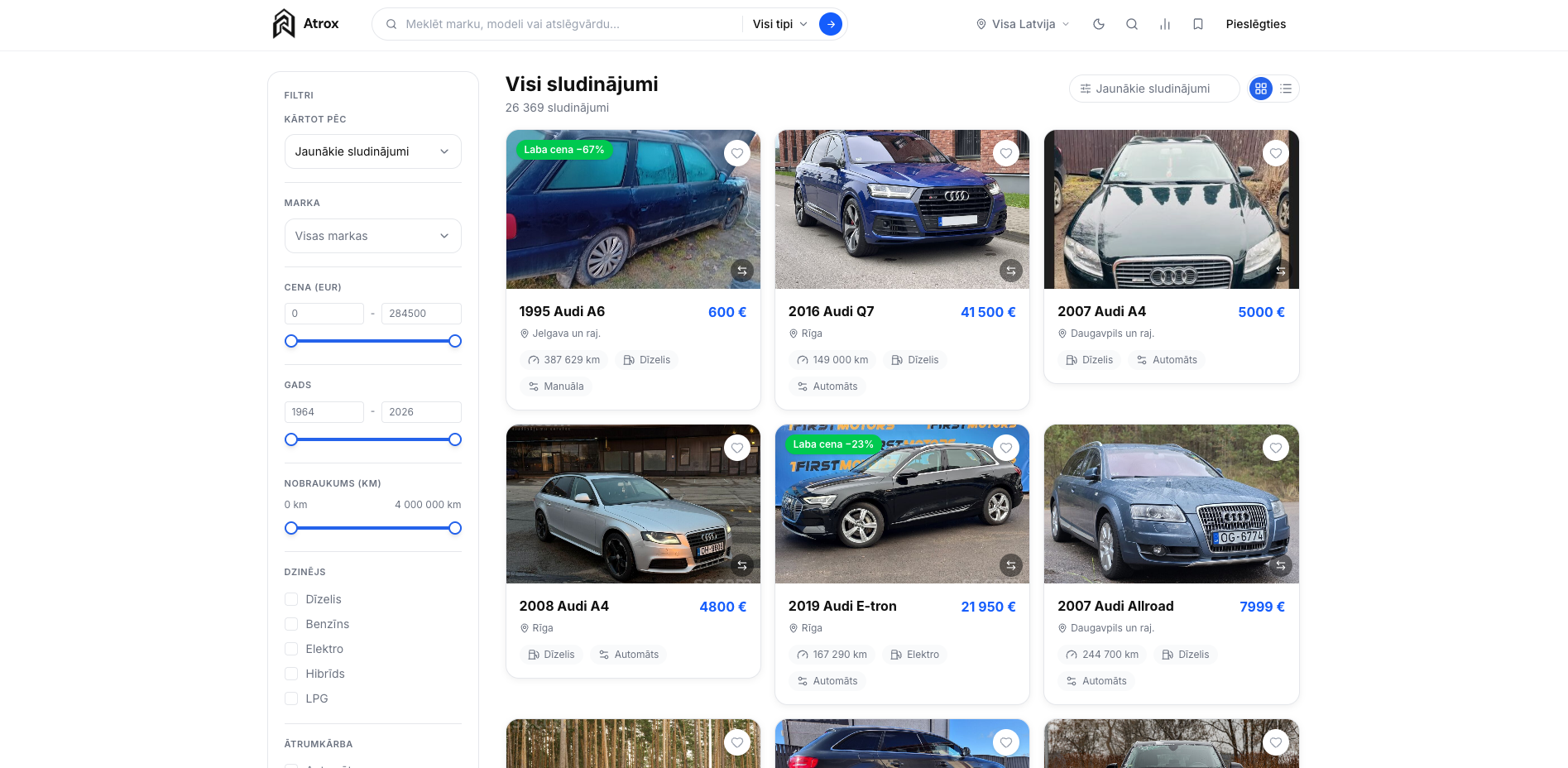
Task: Toggle dark mode with the moon icon
Action: click(1099, 24)
